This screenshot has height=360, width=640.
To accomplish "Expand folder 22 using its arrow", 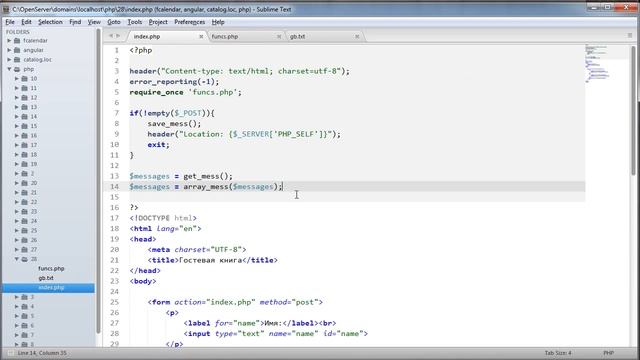I will [17, 202].
